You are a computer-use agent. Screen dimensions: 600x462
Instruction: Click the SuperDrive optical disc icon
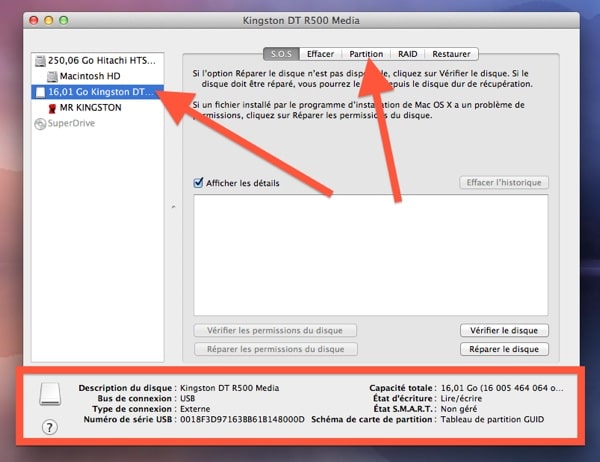(x=40, y=124)
